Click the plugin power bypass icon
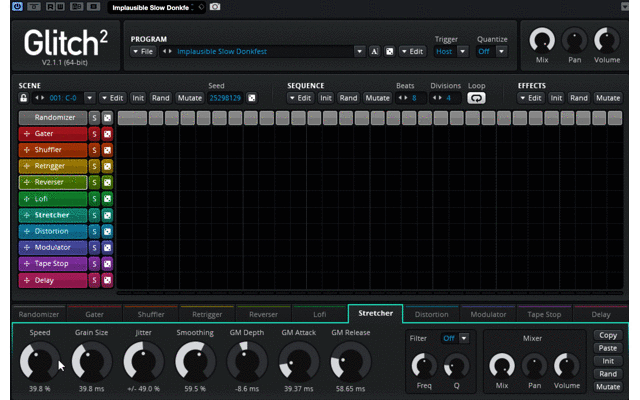Image resolution: width=640 pixels, height=400 pixels. pos(17,7)
